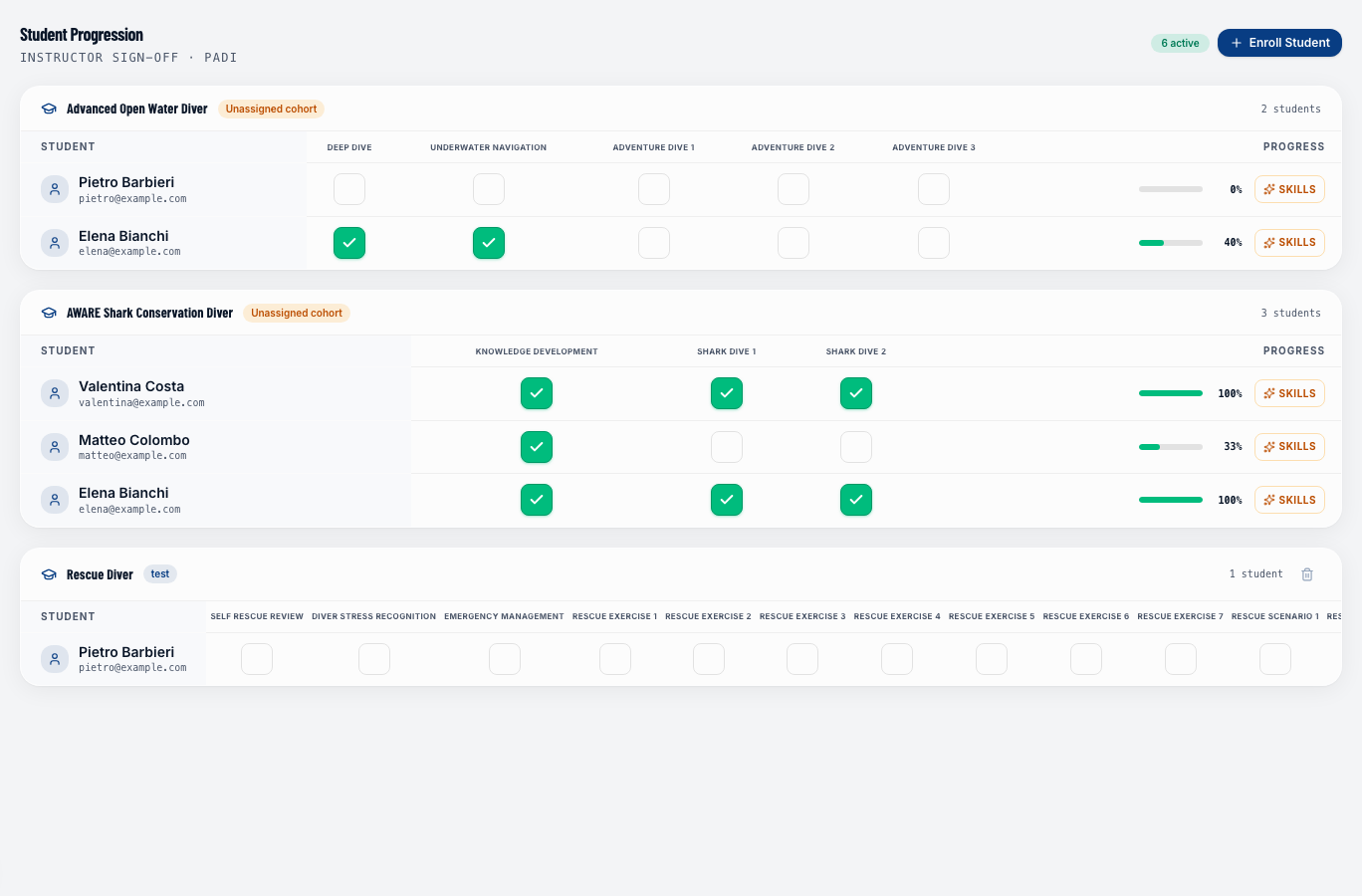This screenshot has height=896, width=1362.
Task: Click the Unassigned cohort tag on AWARE Shark Conservation
Action: [x=297, y=313]
